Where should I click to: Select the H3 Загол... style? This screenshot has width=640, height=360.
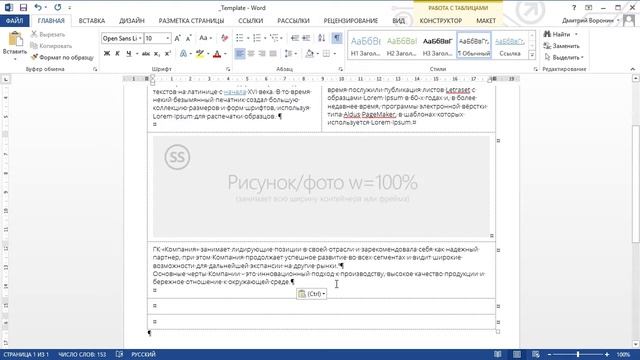438,46
